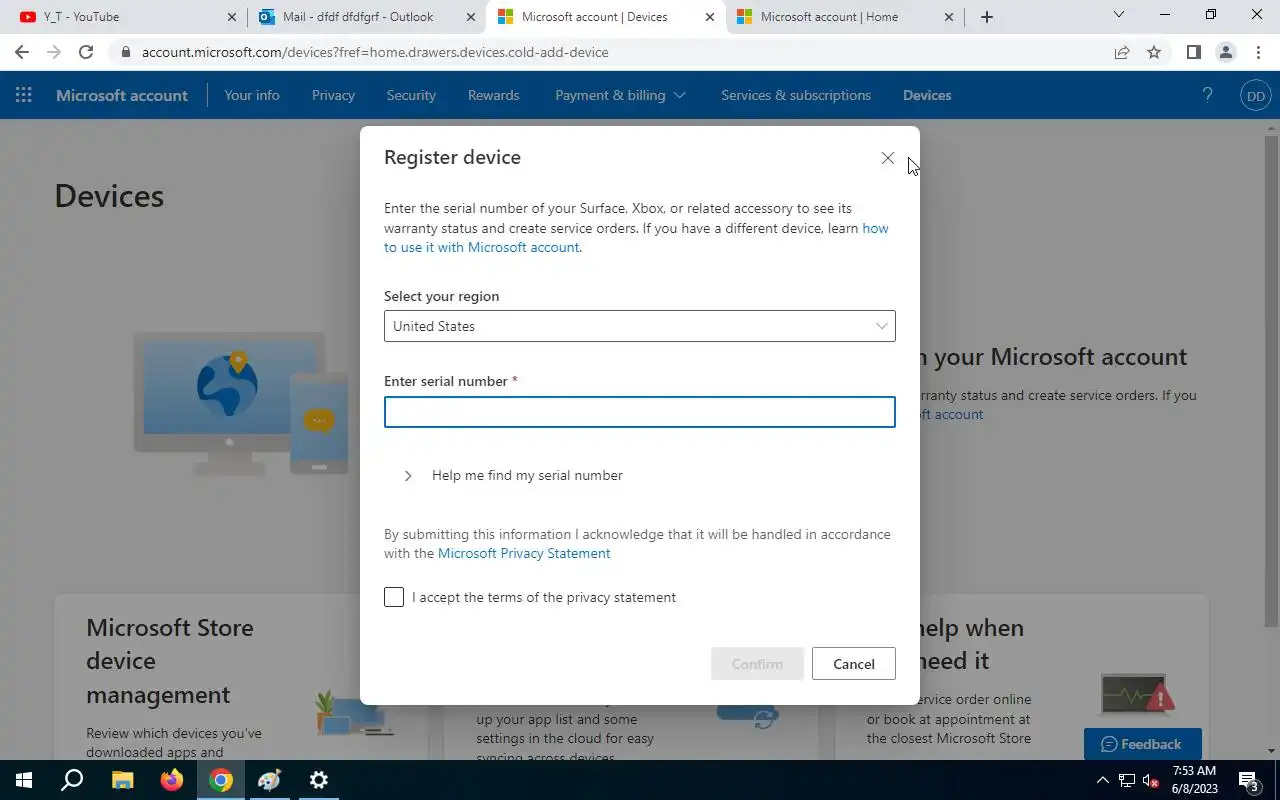Open the Feedback button
Screen dimensions: 1280x800
pyautogui.click(x=1142, y=744)
